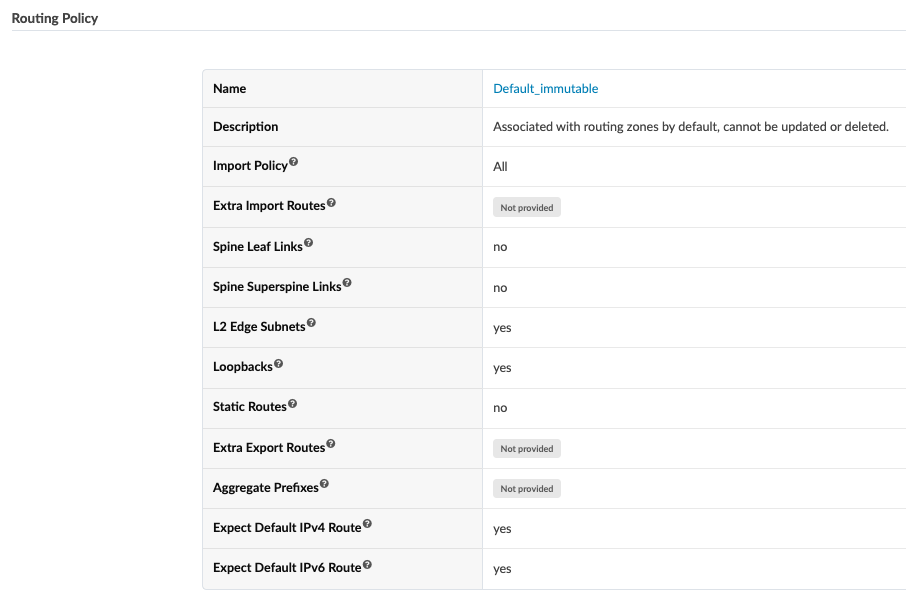Image resolution: width=906 pixels, height=602 pixels.
Task: Click help icon beside Spine Superspine Links
Action: [347, 283]
